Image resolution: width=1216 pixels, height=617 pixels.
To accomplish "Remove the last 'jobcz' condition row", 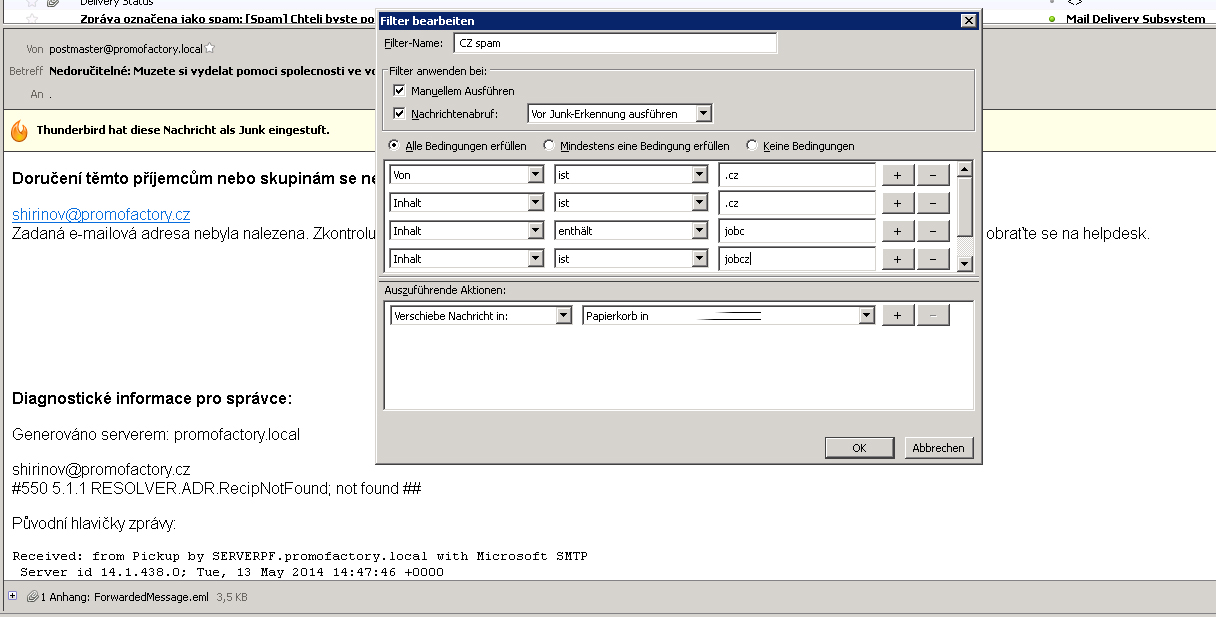I will (933, 259).
